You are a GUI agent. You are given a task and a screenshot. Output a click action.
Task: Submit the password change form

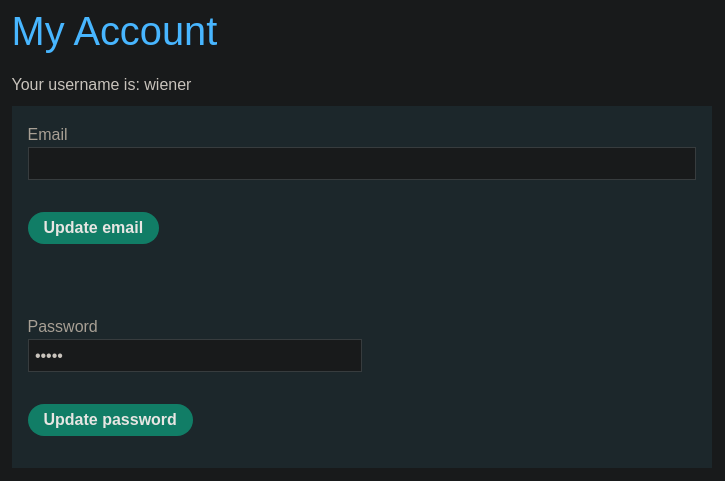point(110,420)
